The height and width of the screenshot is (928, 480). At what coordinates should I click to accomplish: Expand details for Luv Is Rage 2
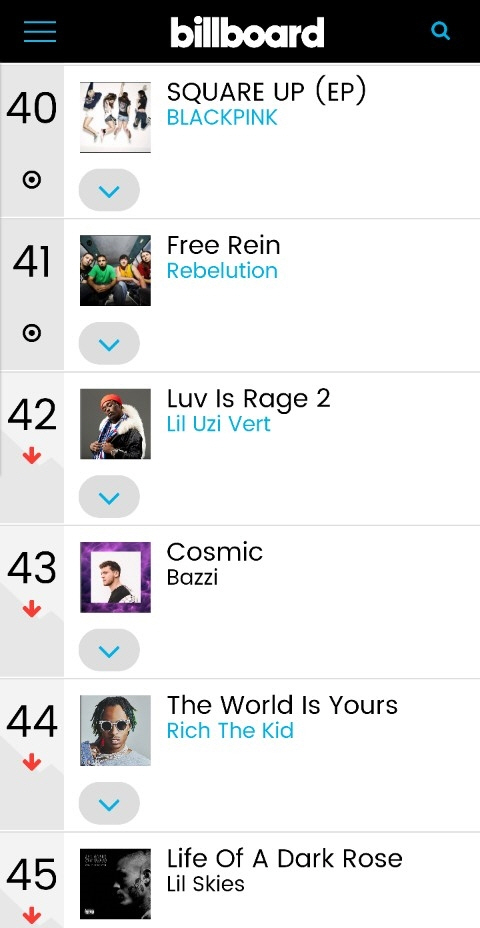[x=109, y=497]
